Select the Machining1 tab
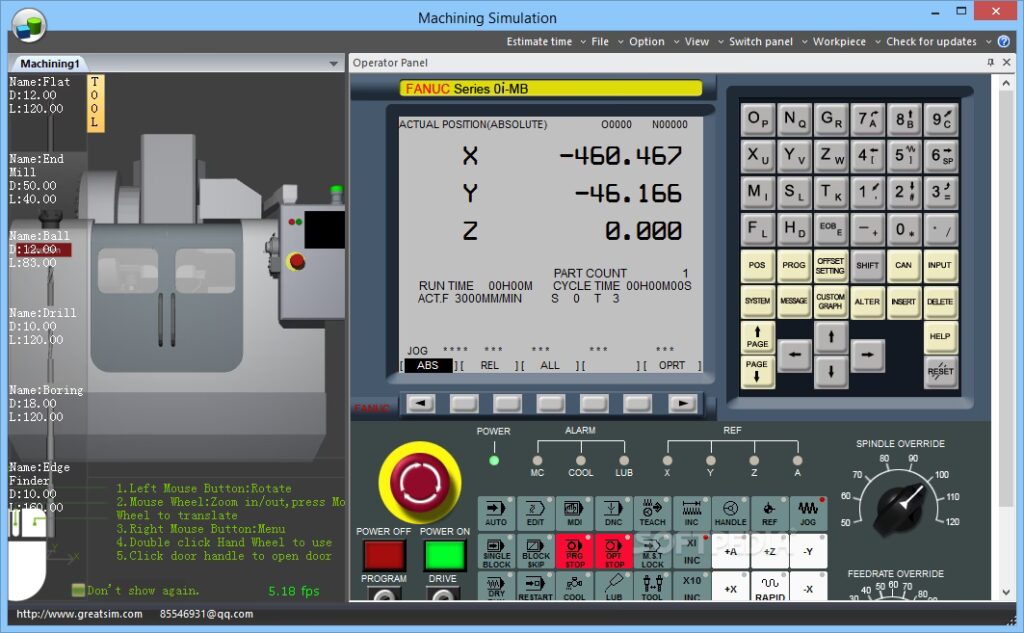1024x633 pixels. [x=50, y=64]
